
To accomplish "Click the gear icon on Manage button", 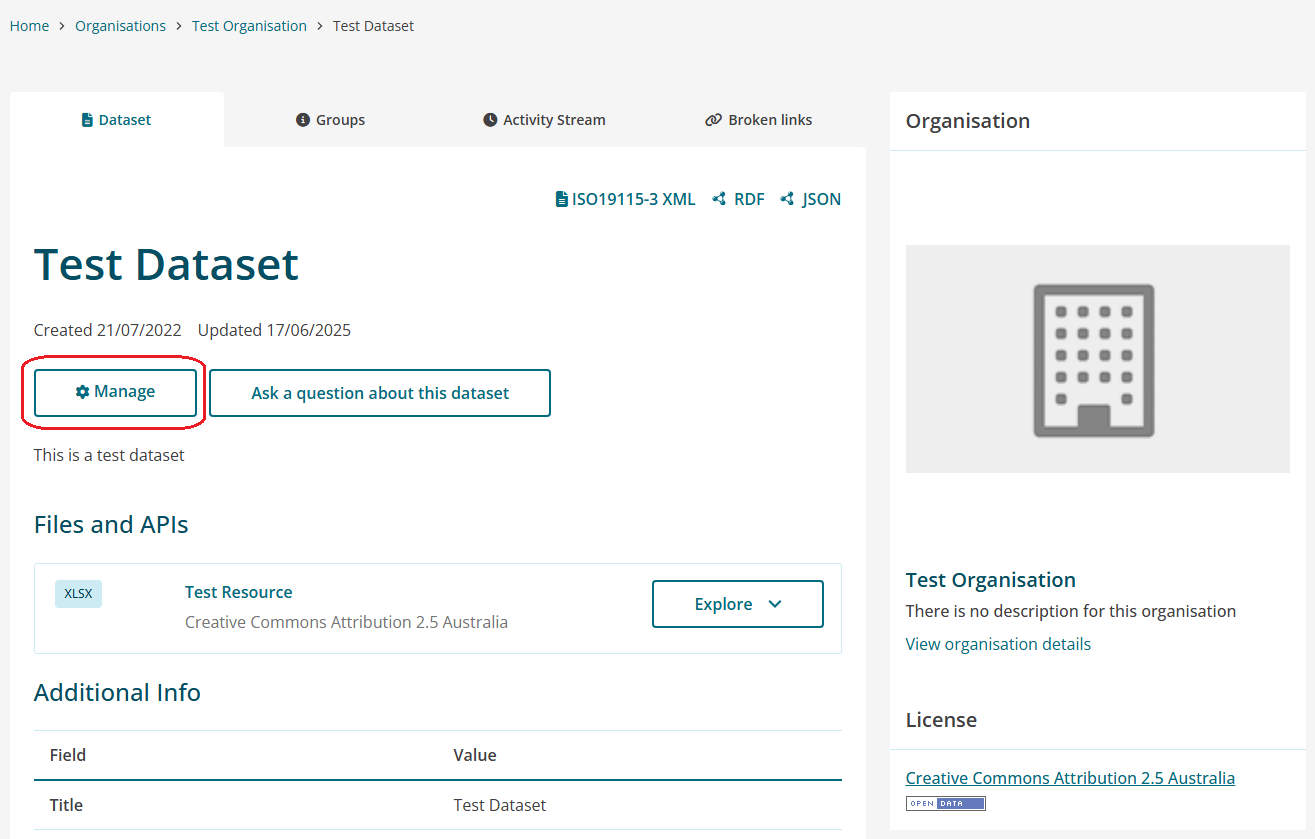I will 82,392.
